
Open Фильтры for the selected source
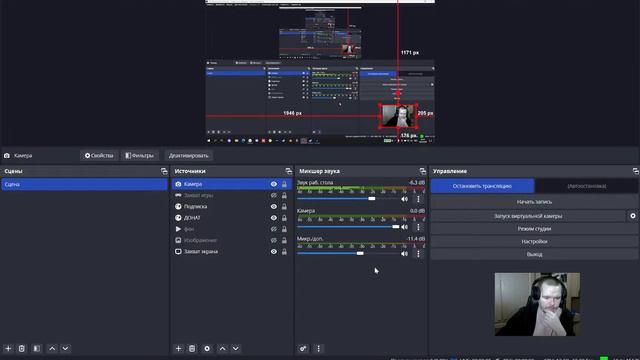[139, 156]
